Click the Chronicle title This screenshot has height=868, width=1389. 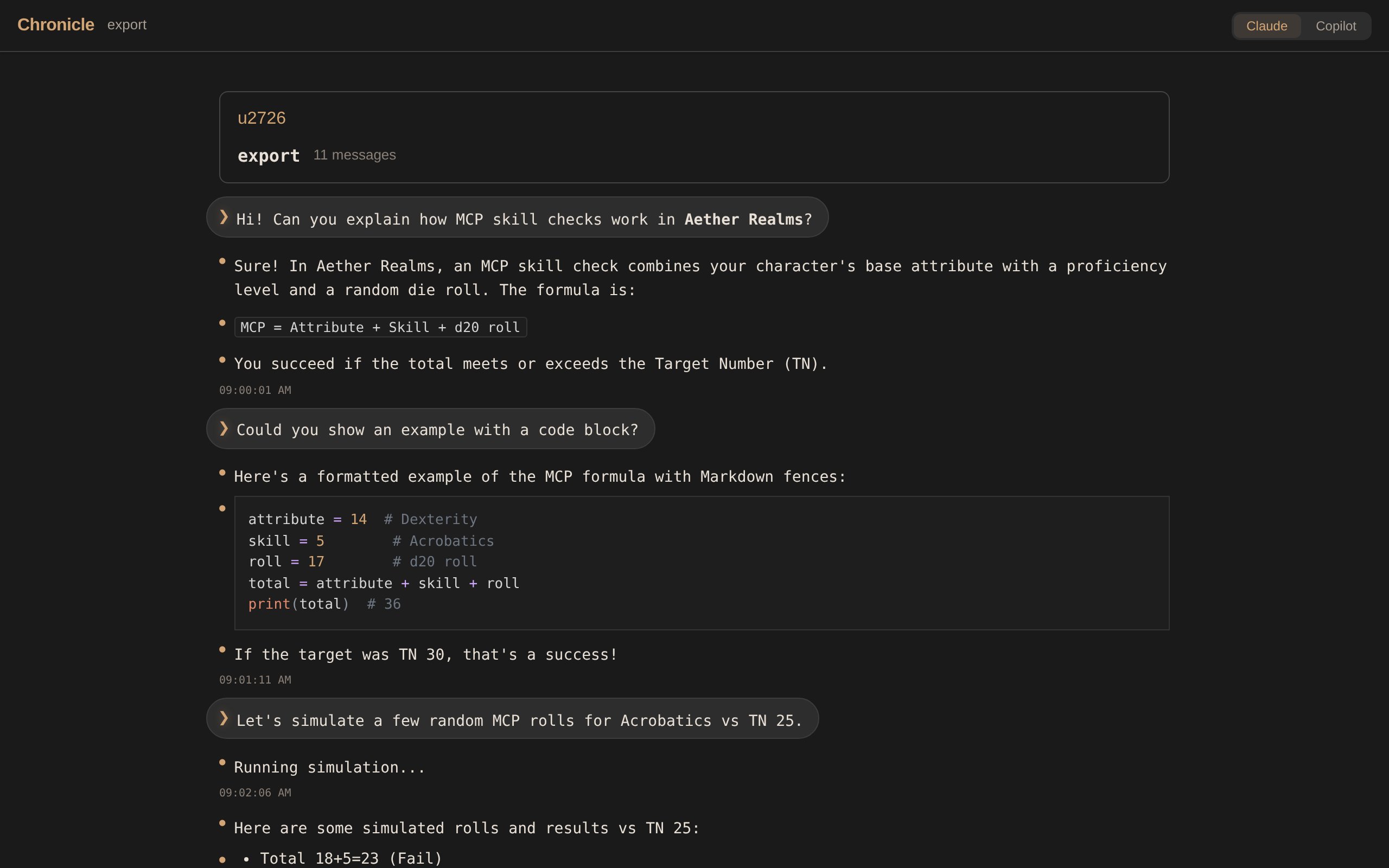click(56, 24)
